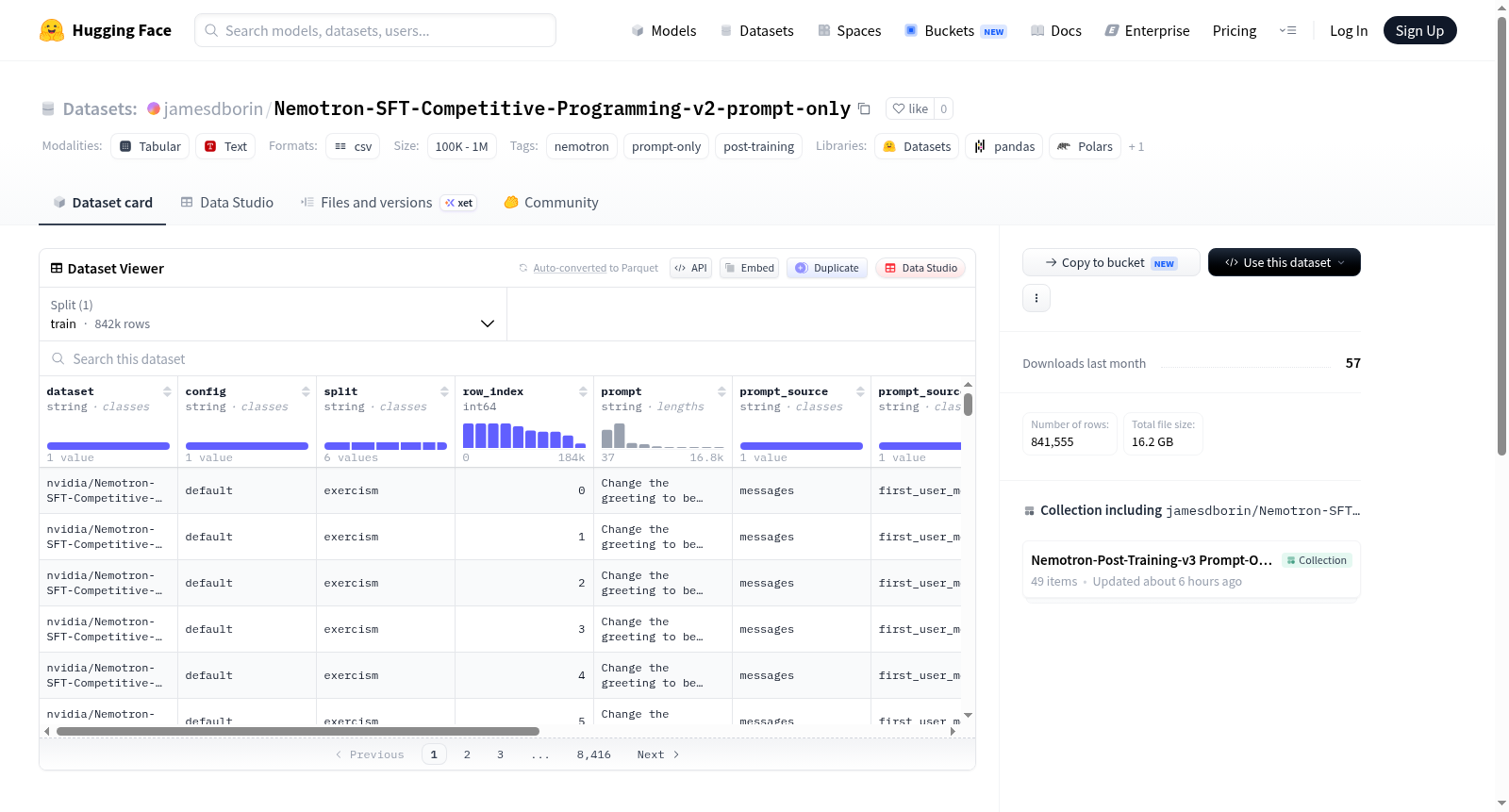The image size is (1509, 812).
Task: Open the Pricing page link
Action: 1235,30
